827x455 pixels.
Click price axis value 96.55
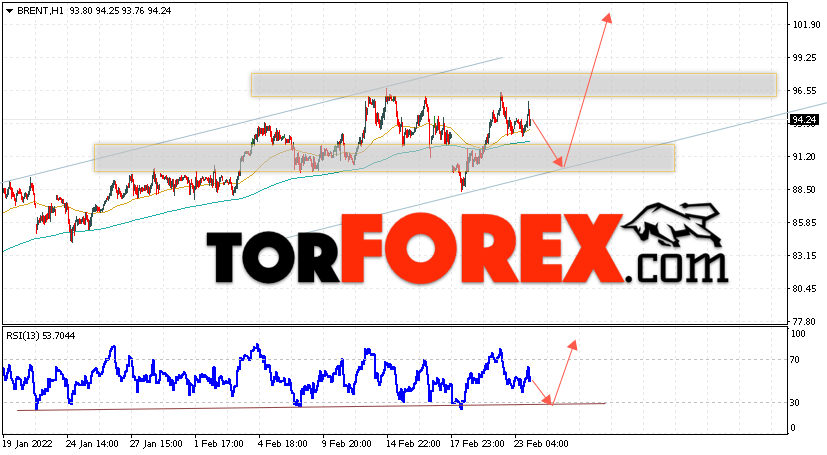click(804, 91)
